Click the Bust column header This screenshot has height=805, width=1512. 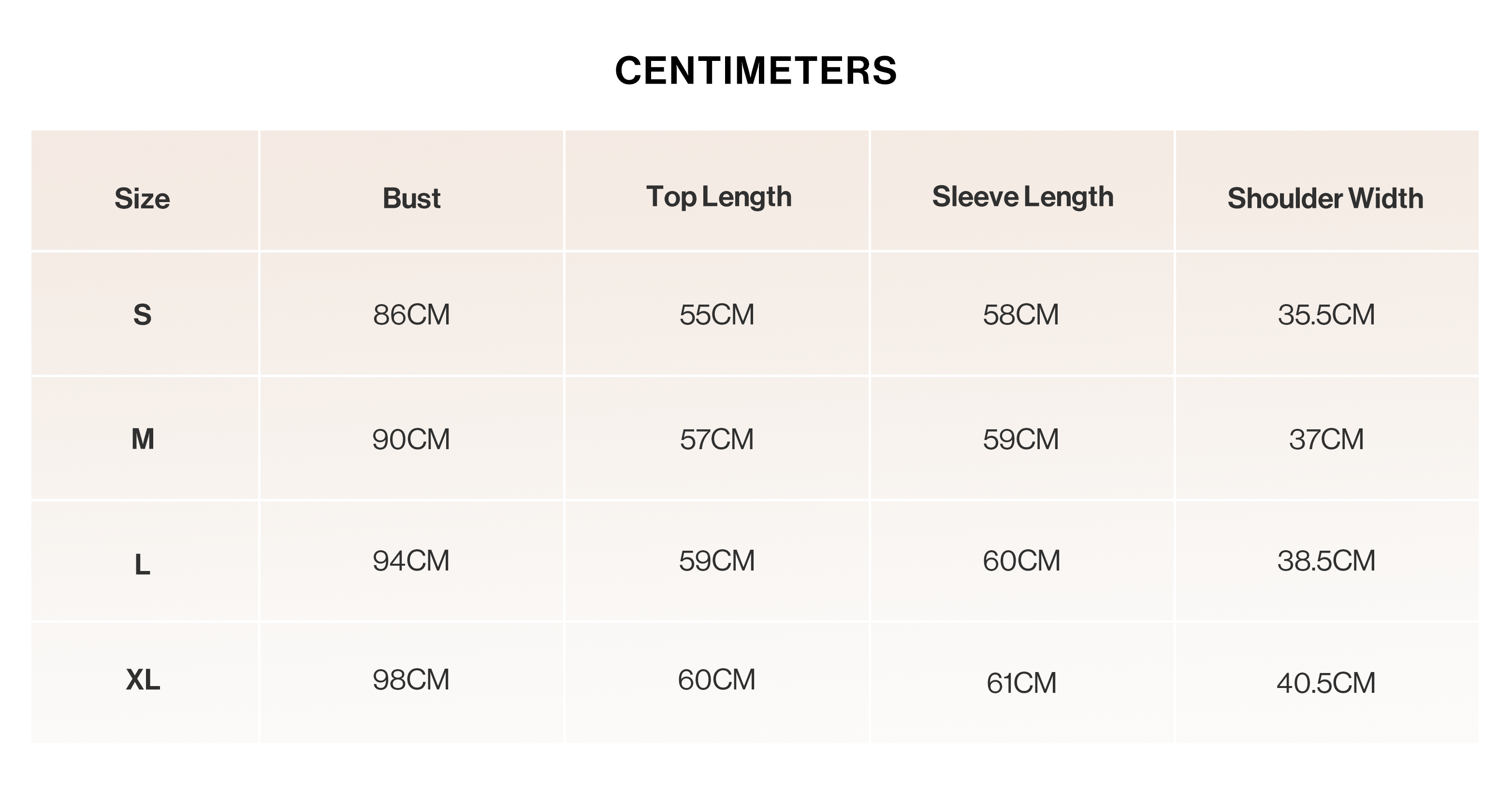pyautogui.click(x=411, y=198)
